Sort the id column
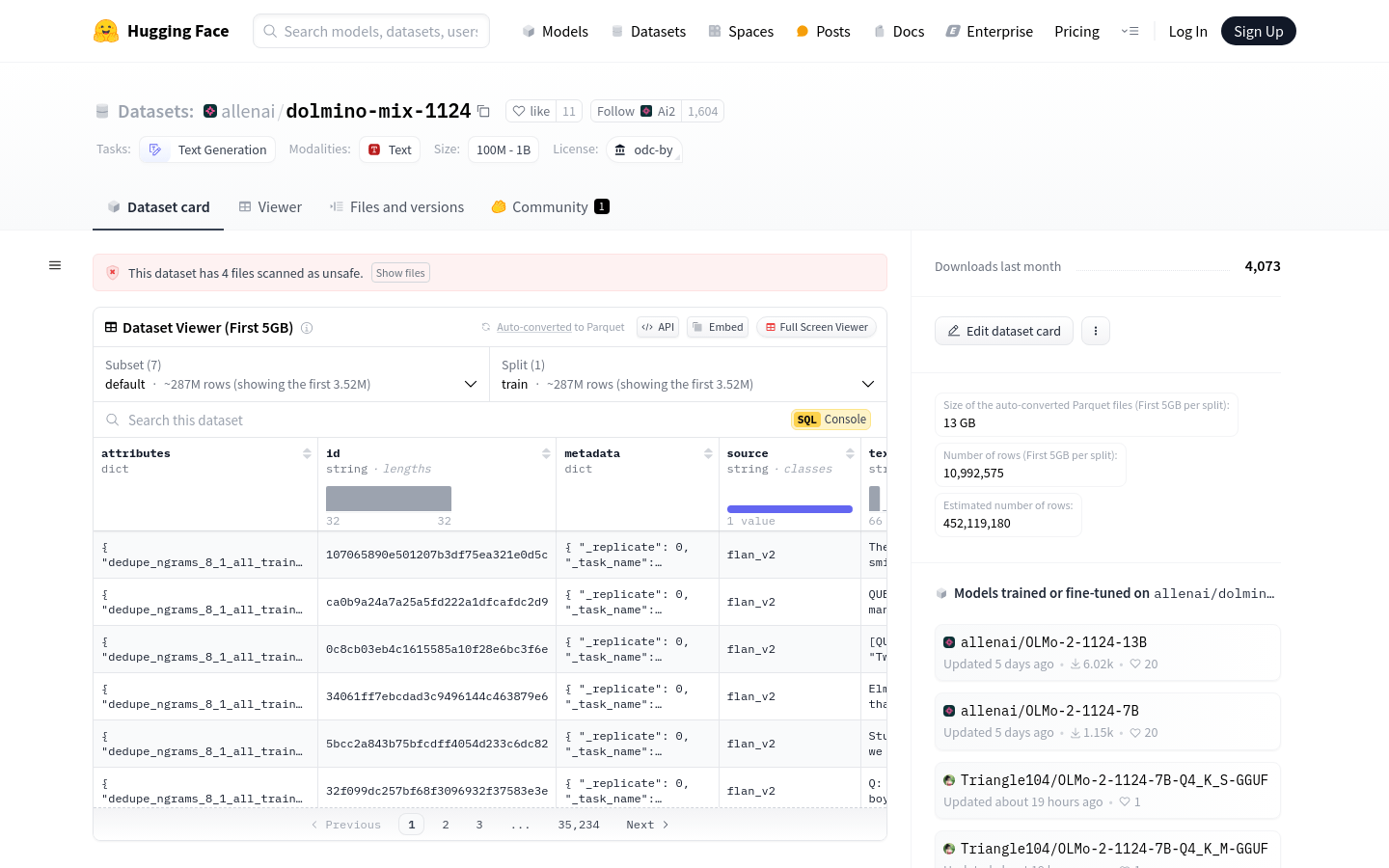The image size is (1389, 868). tap(546, 453)
